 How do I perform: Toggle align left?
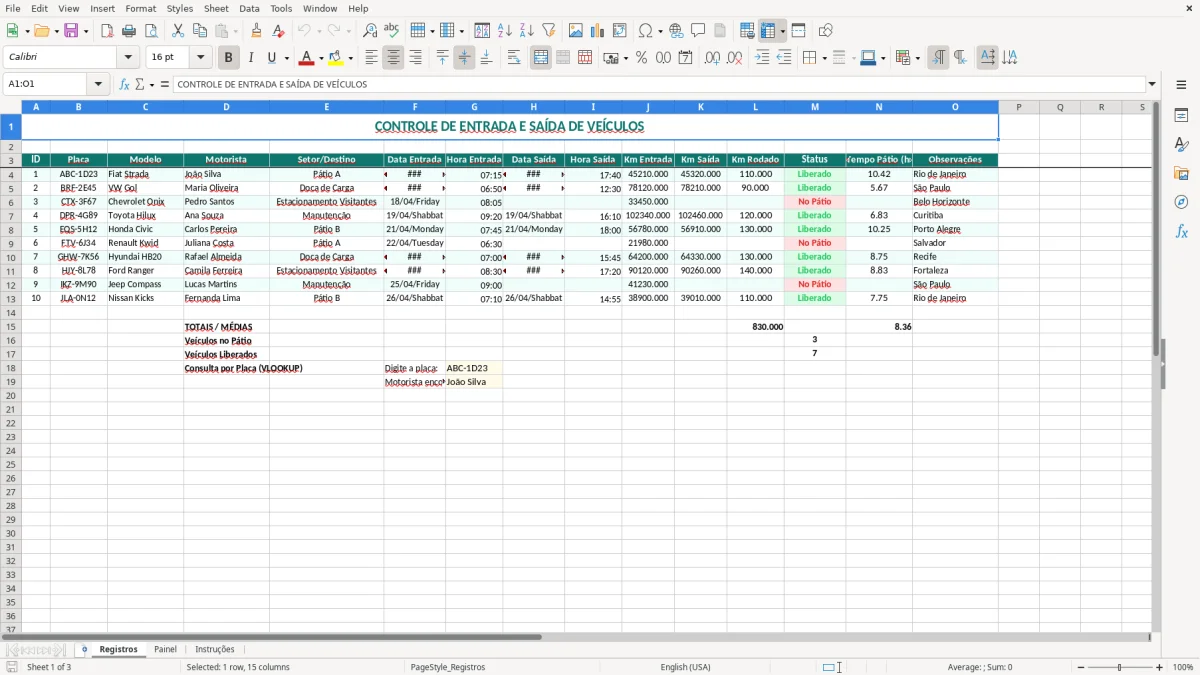371,58
